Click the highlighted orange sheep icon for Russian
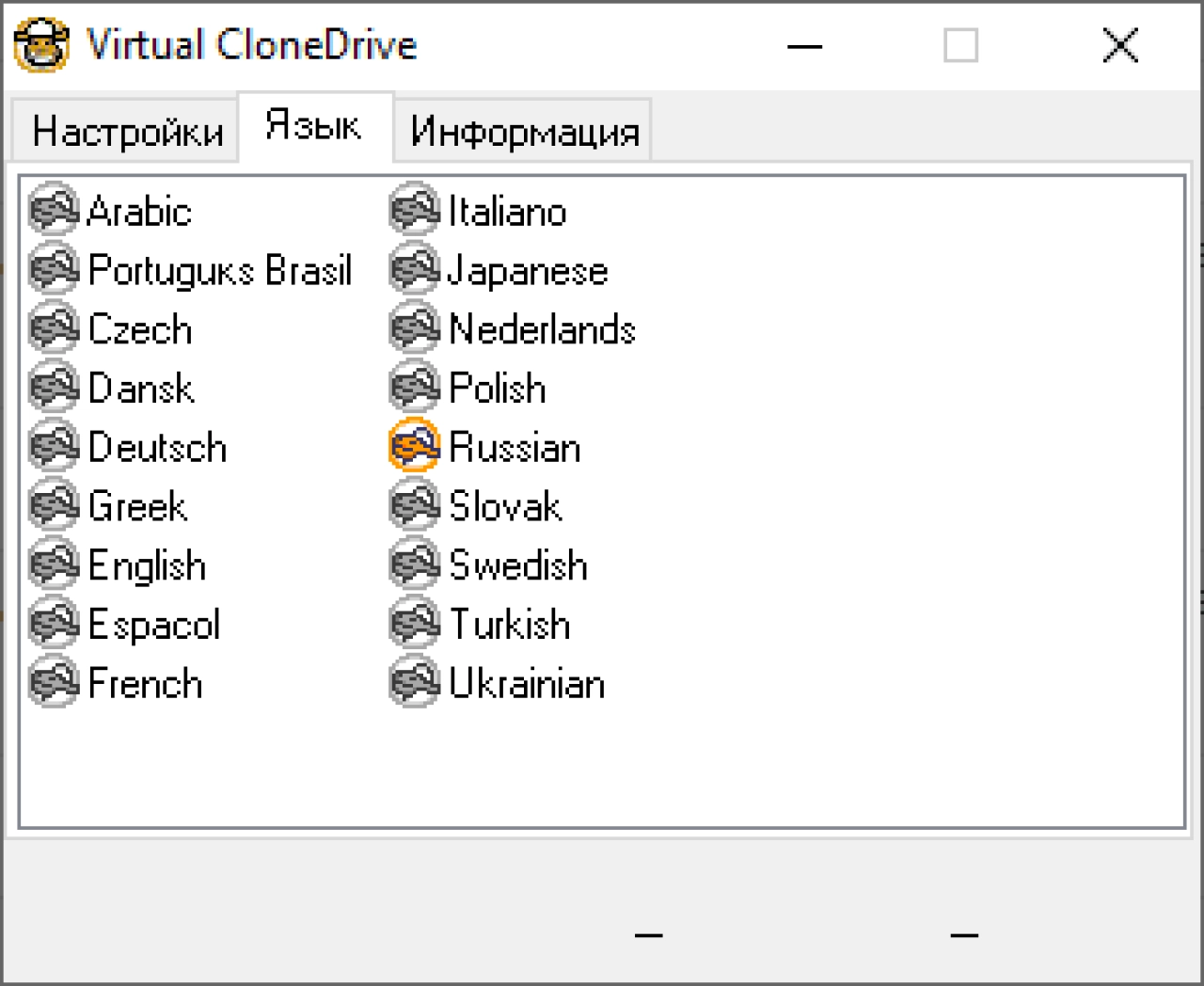This screenshot has height=986, width=1204. click(x=415, y=446)
